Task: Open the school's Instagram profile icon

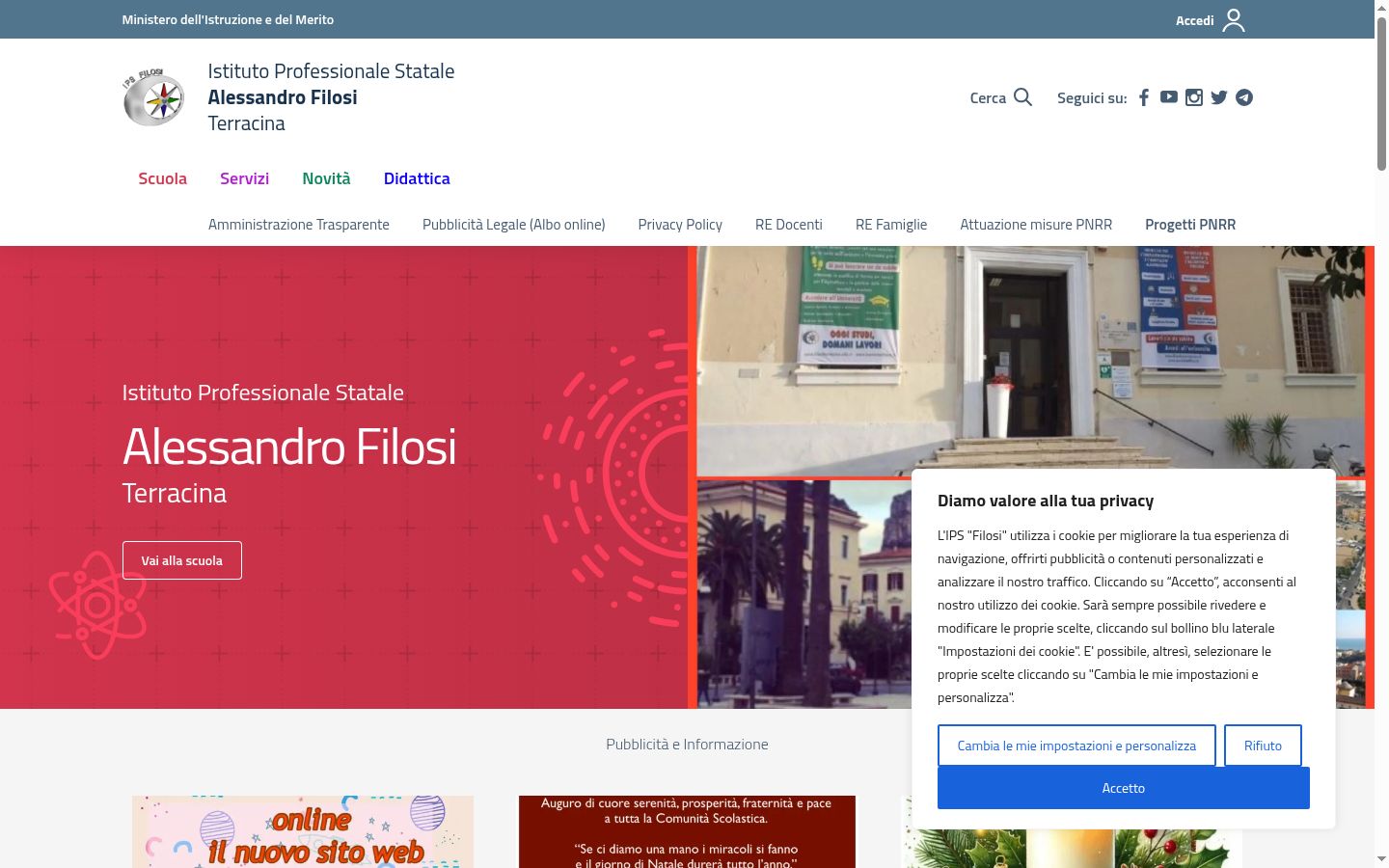Action: [x=1194, y=97]
